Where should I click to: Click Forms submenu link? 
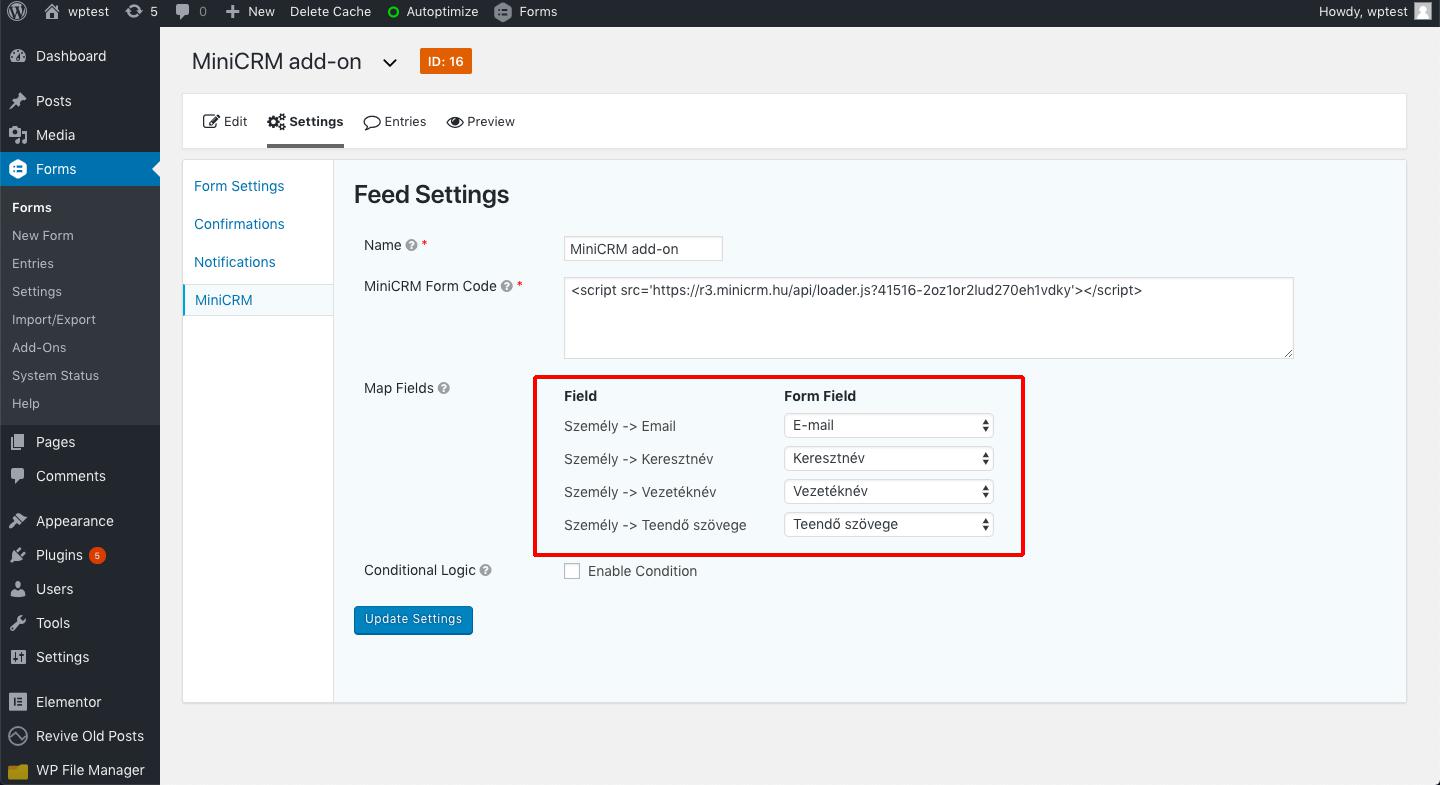[32, 207]
